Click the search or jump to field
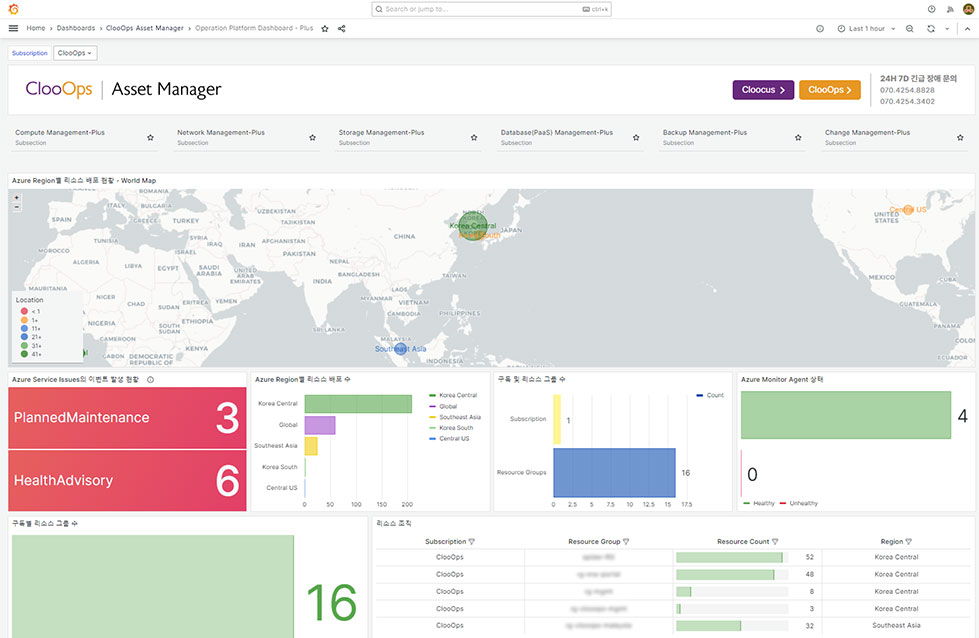Screen dimensions: 979x638 [491, 9]
